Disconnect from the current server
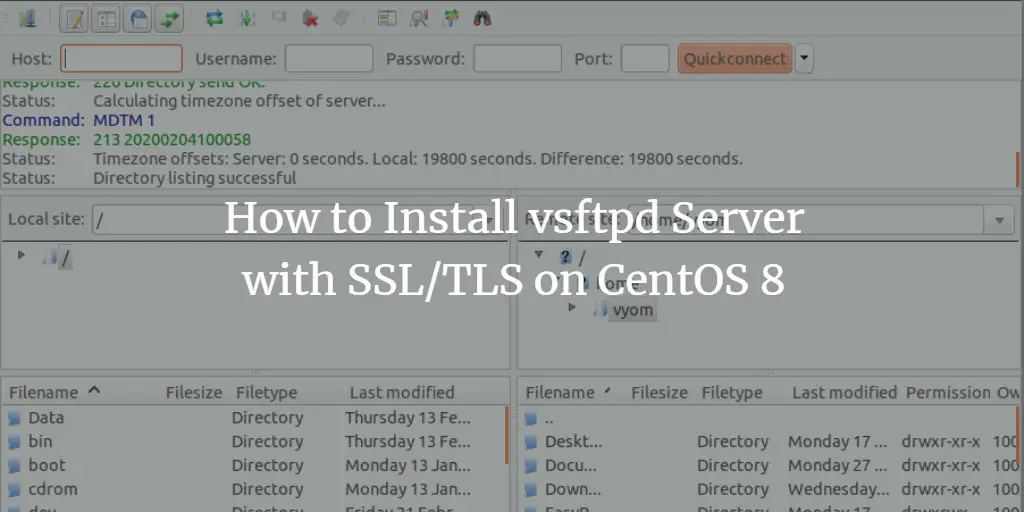1024x512 pixels. coord(310,19)
